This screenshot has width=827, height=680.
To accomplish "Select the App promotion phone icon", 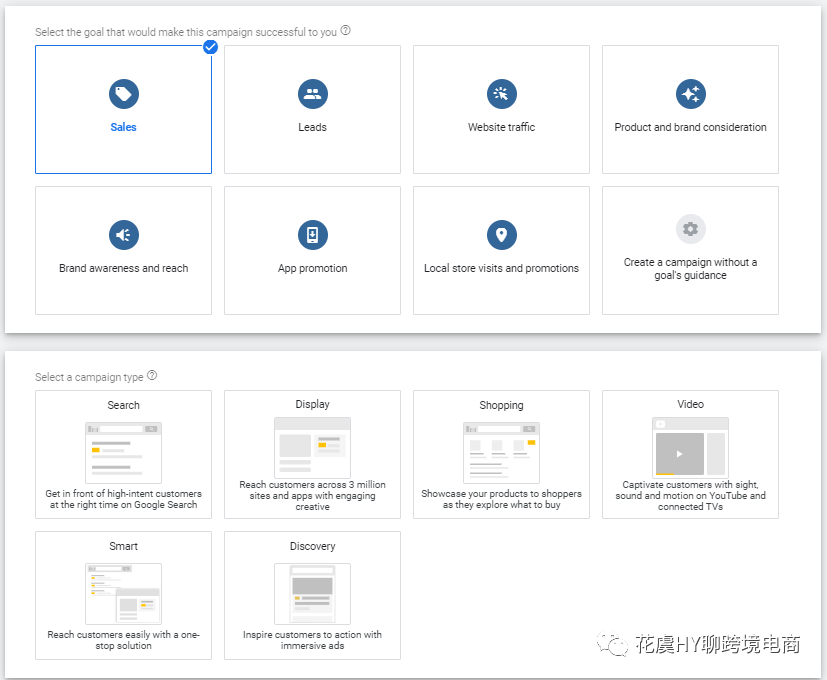I will pyautogui.click(x=312, y=235).
